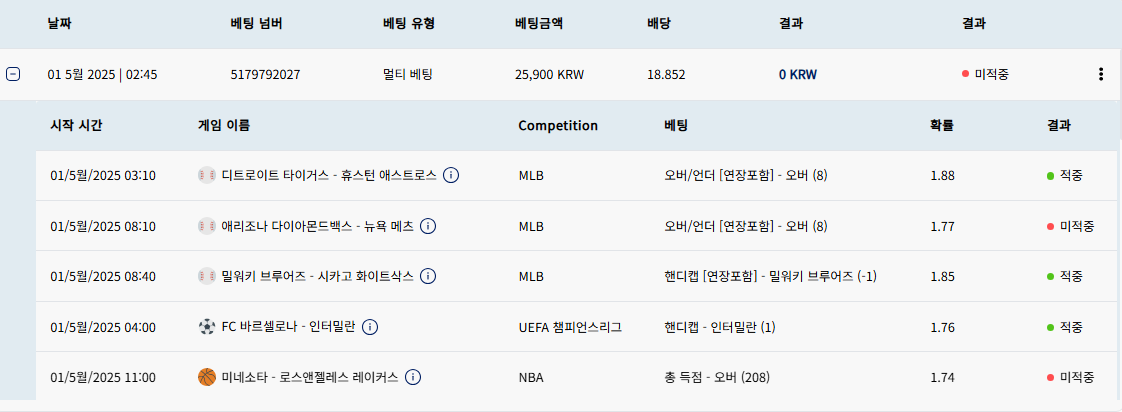Show info for 애리조나 다이아몬드백스 - 뉴욕 메츠 game
The image size is (1122, 412).
click(x=428, y=226)
